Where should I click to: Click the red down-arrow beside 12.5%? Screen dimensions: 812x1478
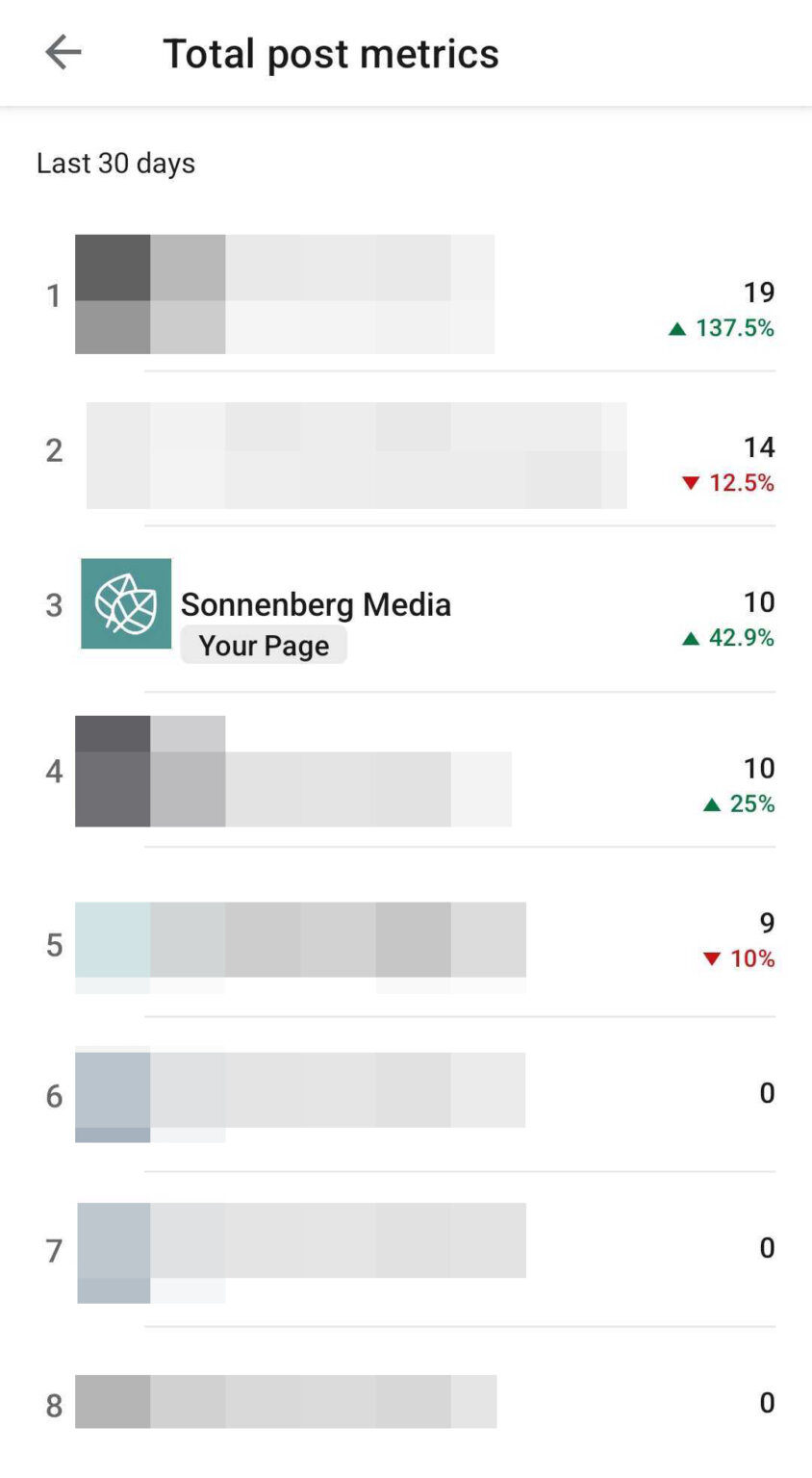pyautogui.click(x=691, y=483)
